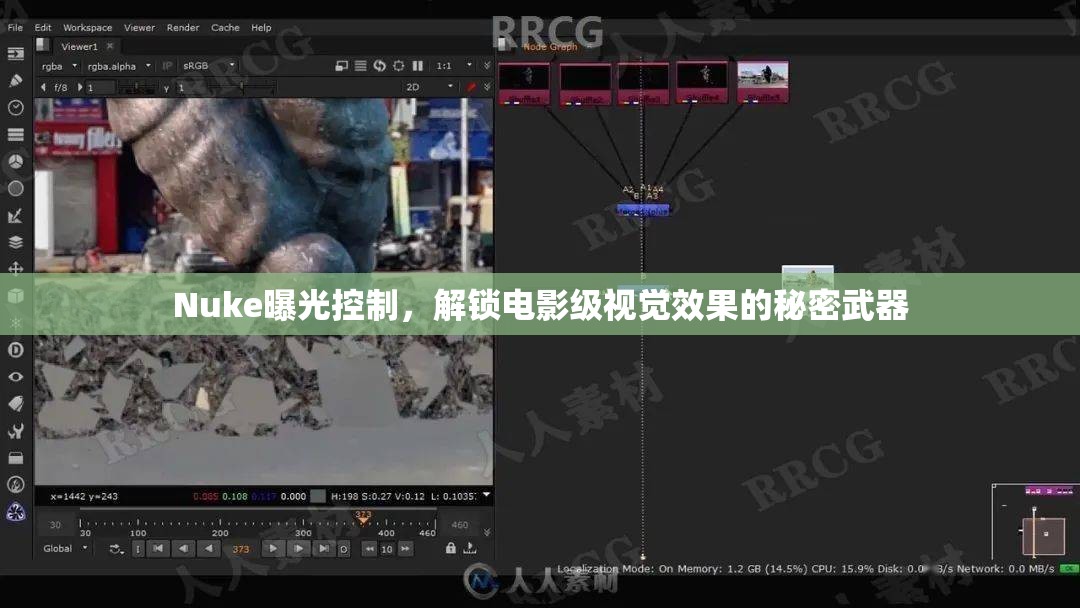Screen dimensions: 1080x608
Task: Play the sequence forward
Action: (x=273, y=549)
